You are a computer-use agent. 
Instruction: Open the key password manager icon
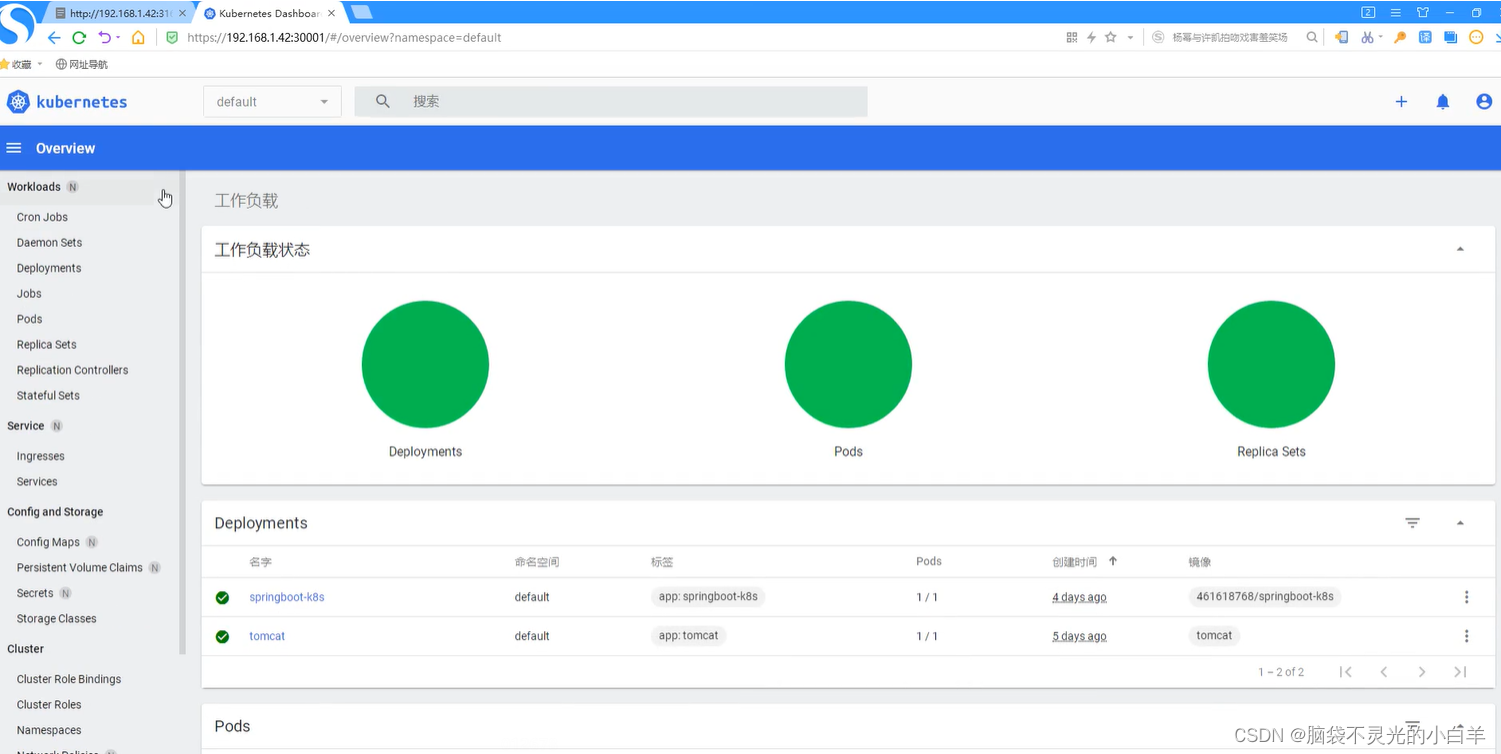coord(1400,37)
